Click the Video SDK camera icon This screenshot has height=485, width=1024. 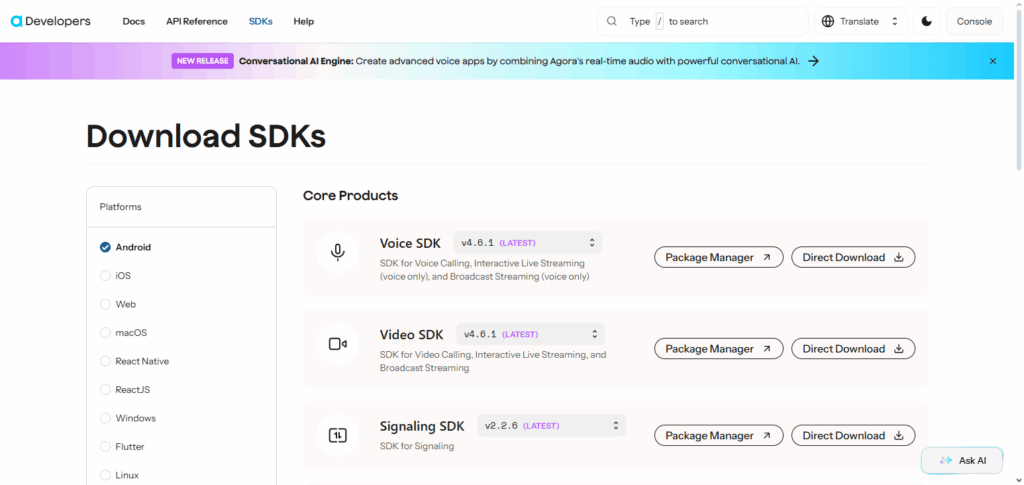(x=338, y=344)
